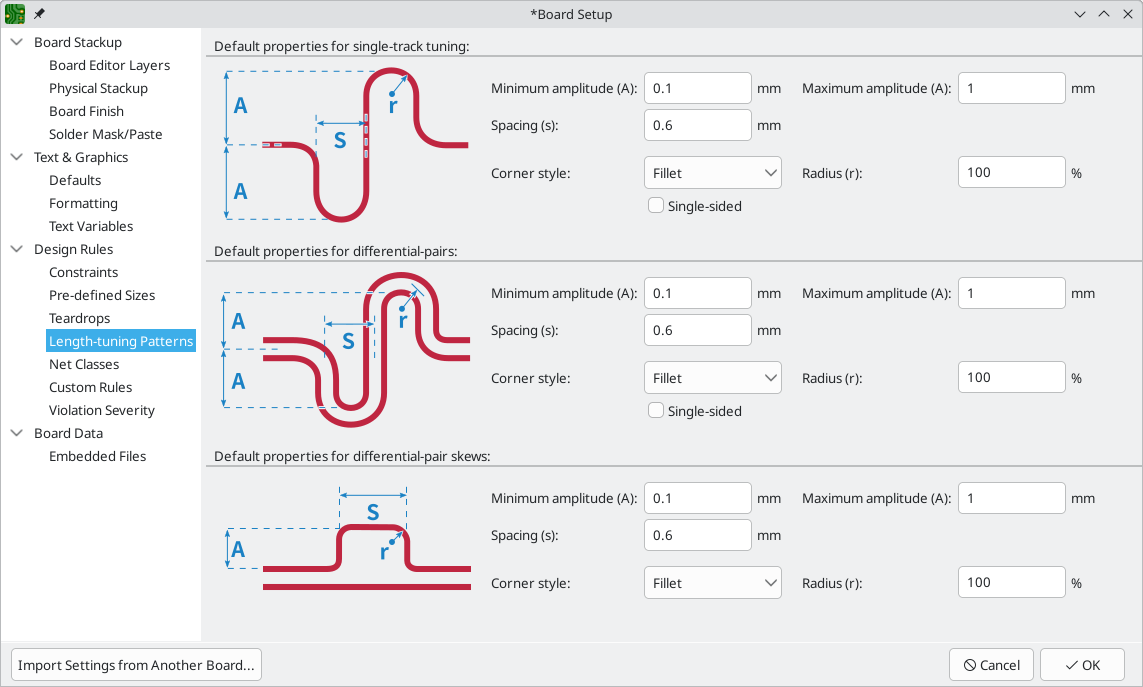Open the Corner style dropdown for single-track tuning
Viewport: 1143px width, 687px height.
712,172
